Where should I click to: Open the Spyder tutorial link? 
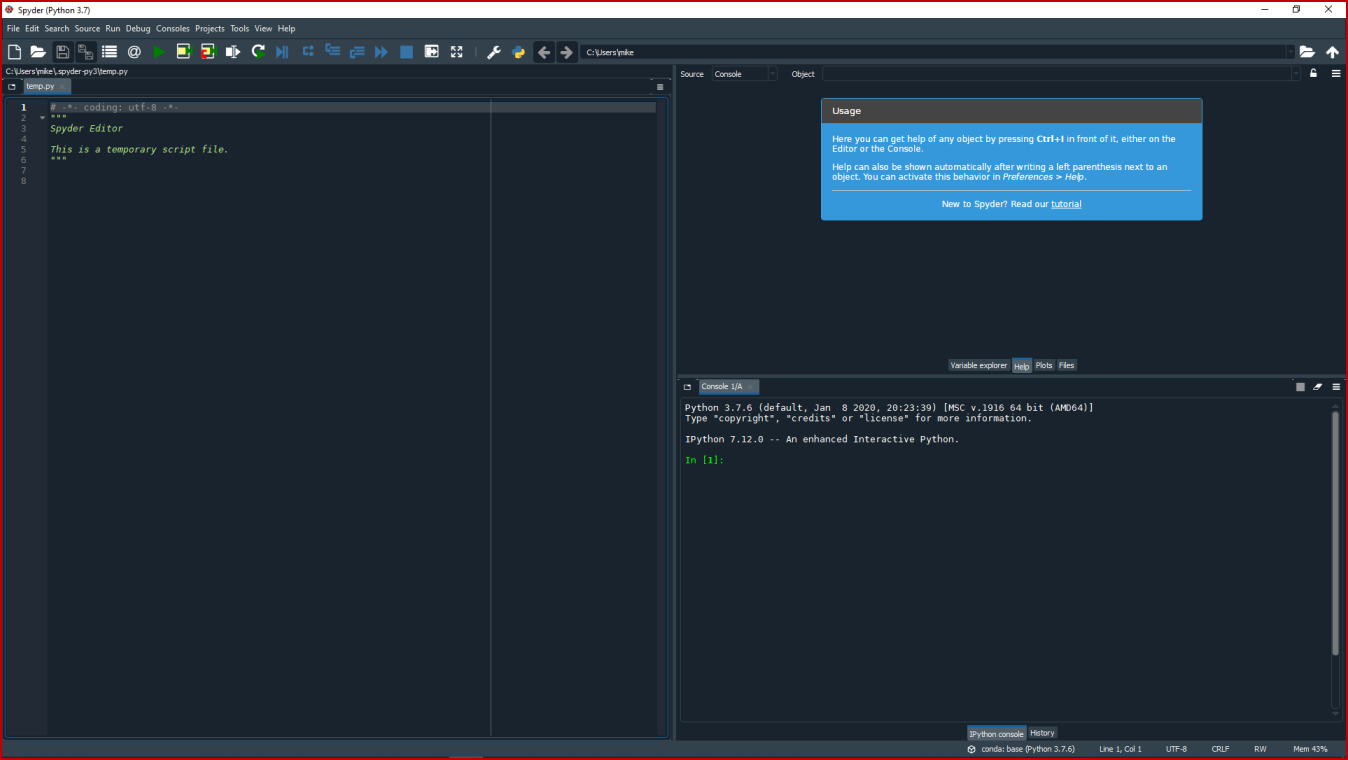coord(1066,204)
